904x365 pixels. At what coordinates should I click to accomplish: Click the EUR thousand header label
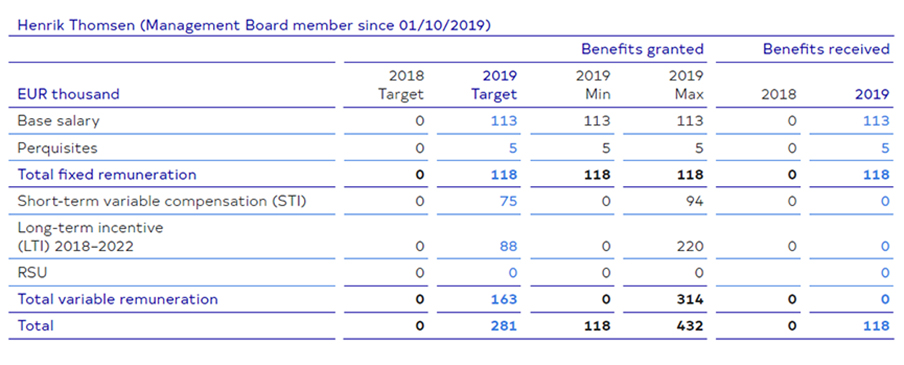tap(69, 94)
